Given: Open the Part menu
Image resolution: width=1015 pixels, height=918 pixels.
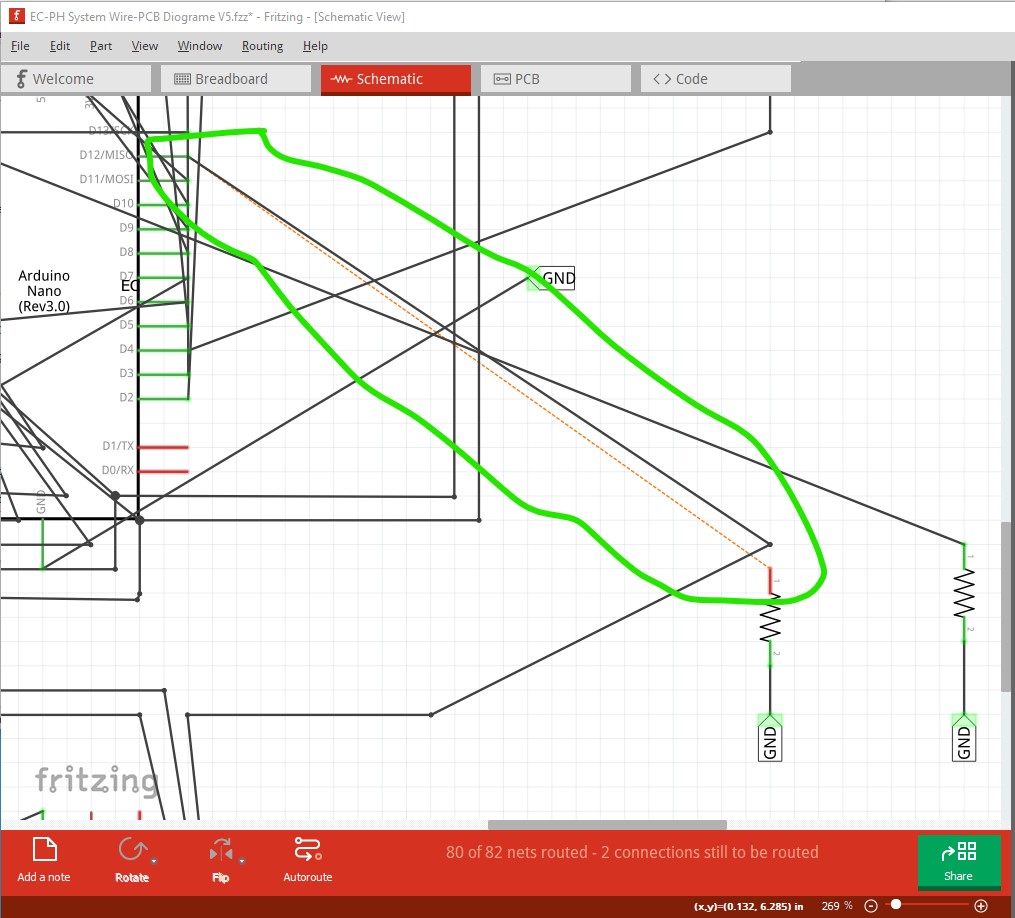Looking at the screenshot, I should point(100,45).
